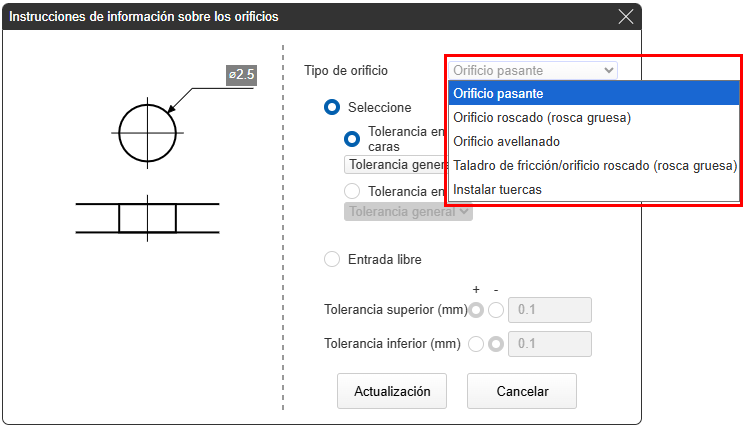Click the 'Actualización' button

point(392,391)
